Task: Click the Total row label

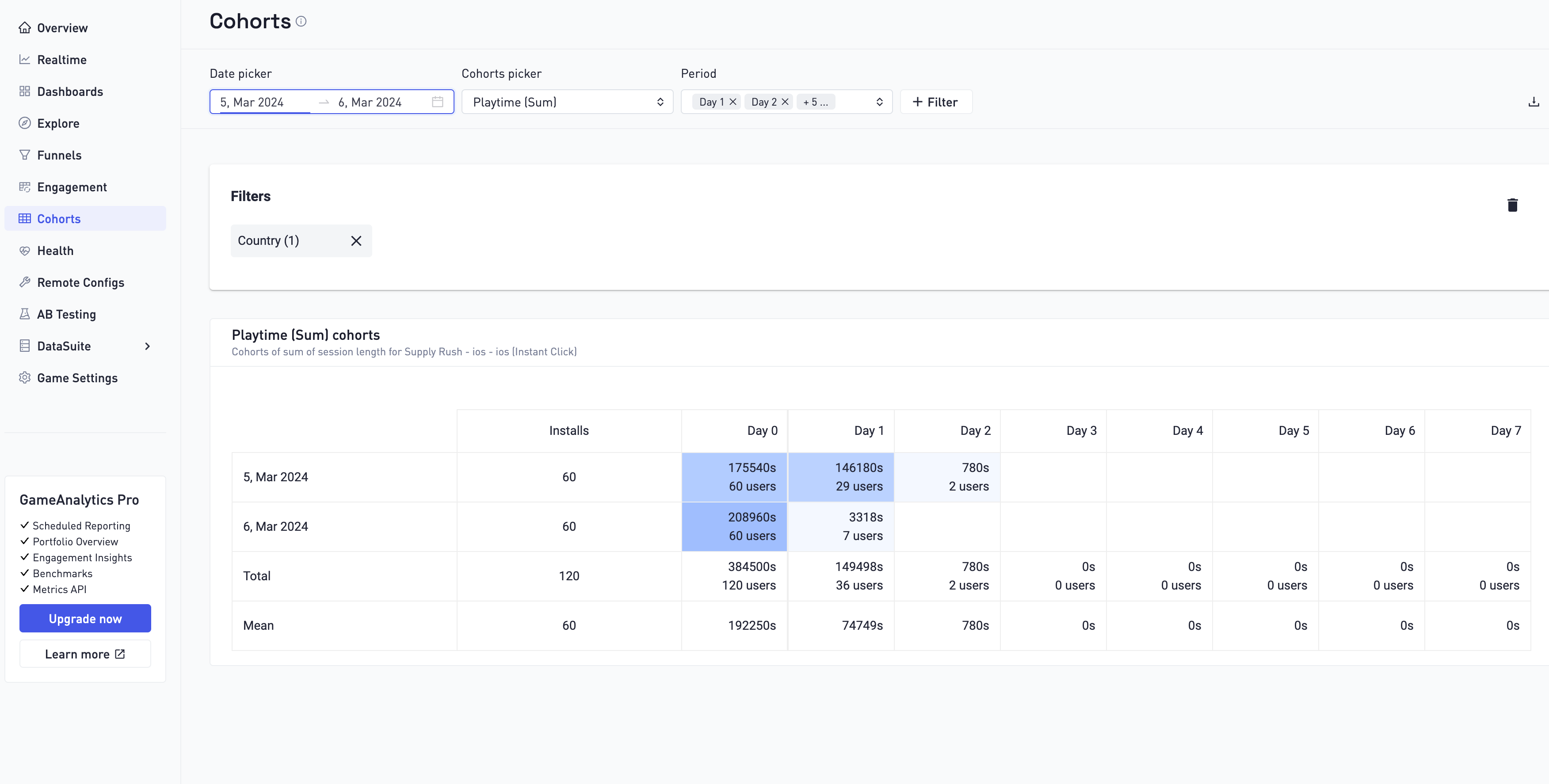Action: pos(257,576)
